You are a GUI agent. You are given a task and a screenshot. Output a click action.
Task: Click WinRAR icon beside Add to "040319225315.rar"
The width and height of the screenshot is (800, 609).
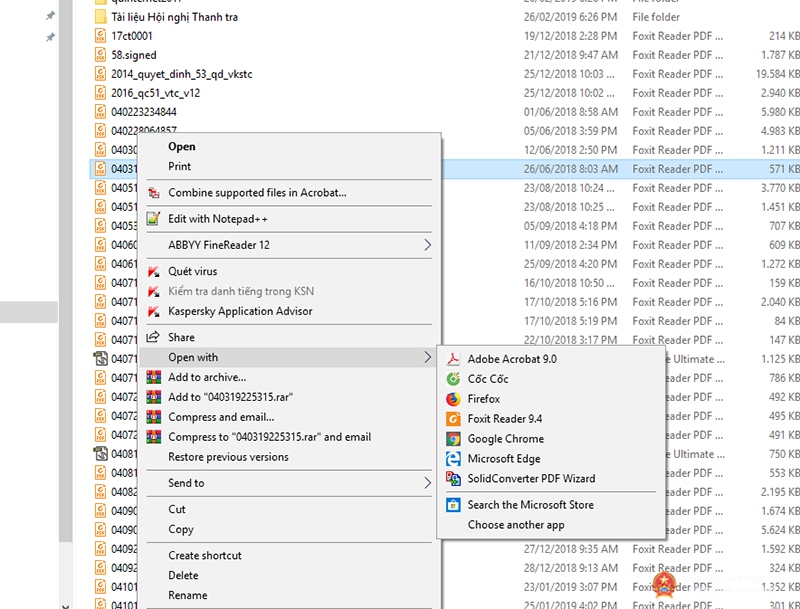pos(154,397)
